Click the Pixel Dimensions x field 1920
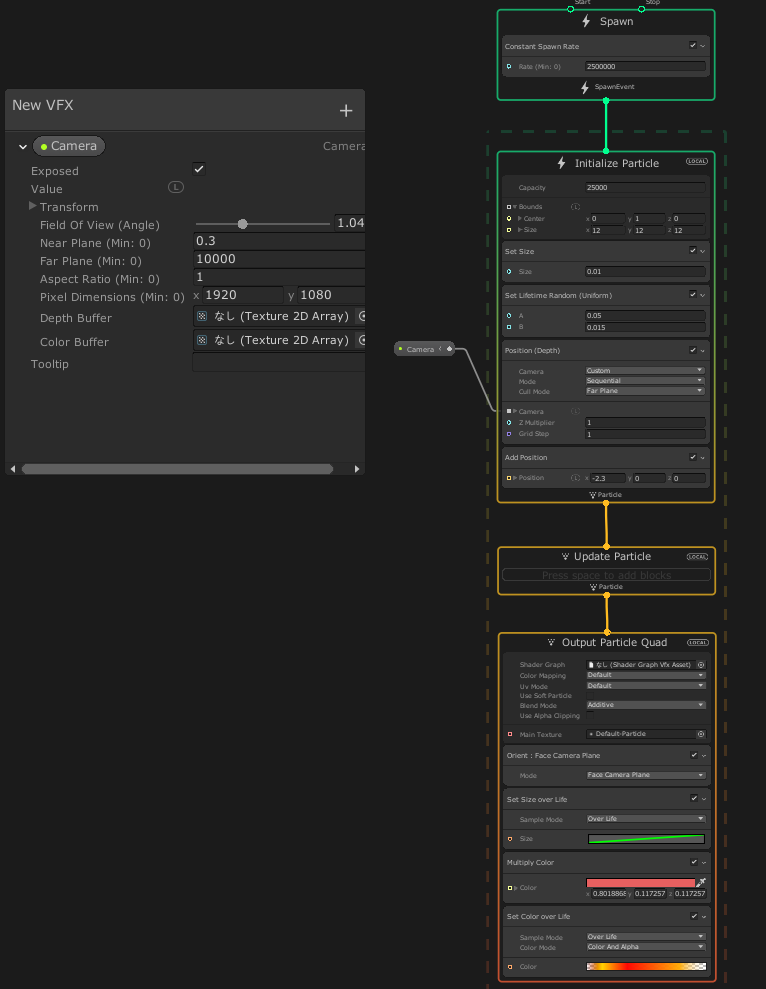 click(243, 295)
